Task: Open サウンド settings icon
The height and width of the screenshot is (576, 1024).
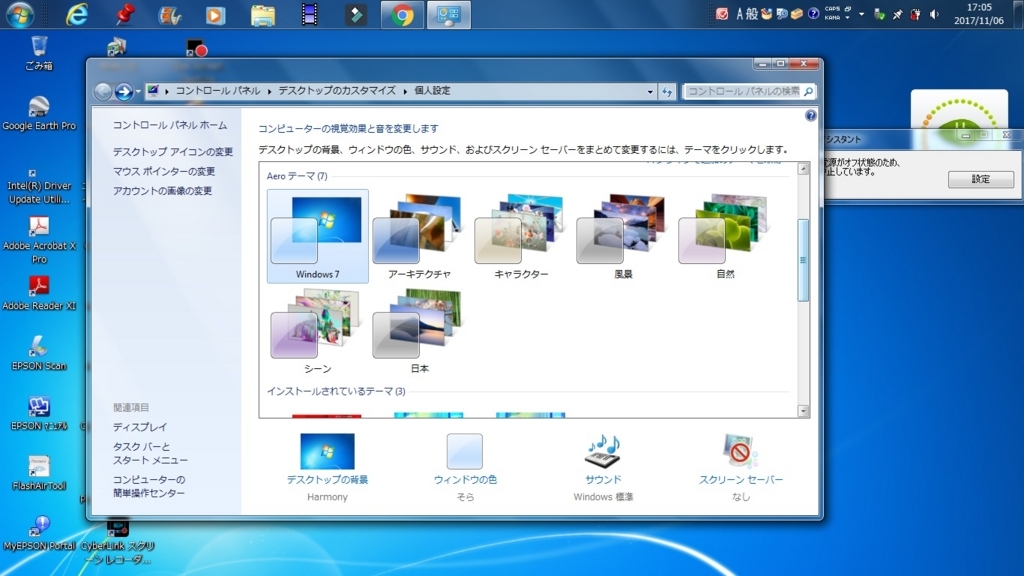Action: [603, 451]
